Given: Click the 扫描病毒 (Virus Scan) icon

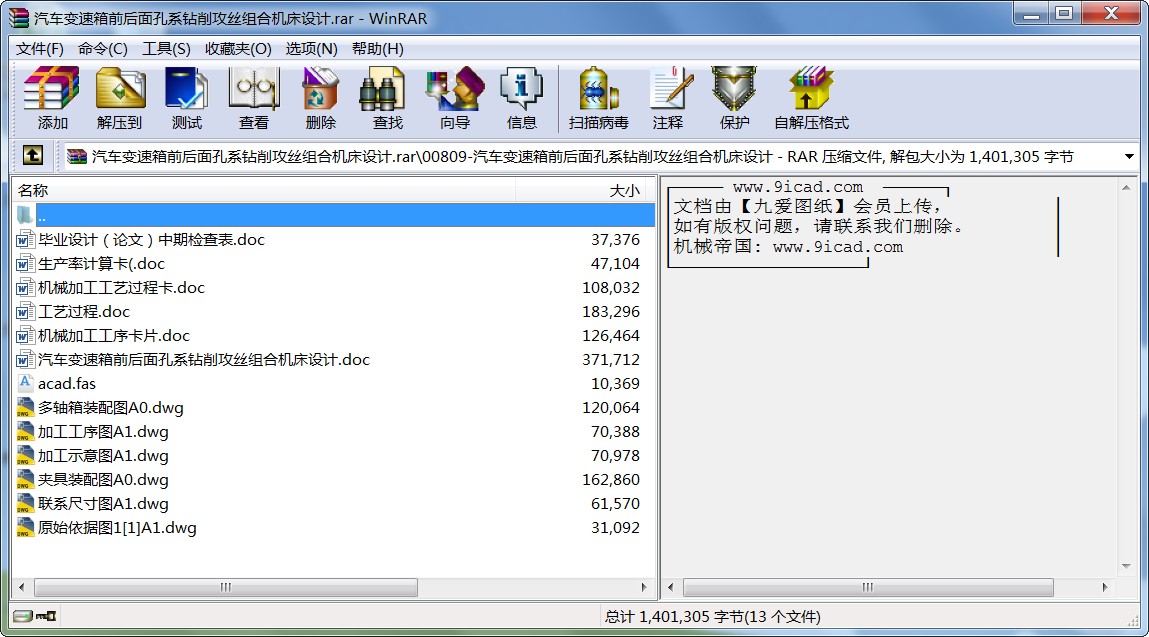Looking at the screenshot, I should pyautogui.click(x=598, y=98).
